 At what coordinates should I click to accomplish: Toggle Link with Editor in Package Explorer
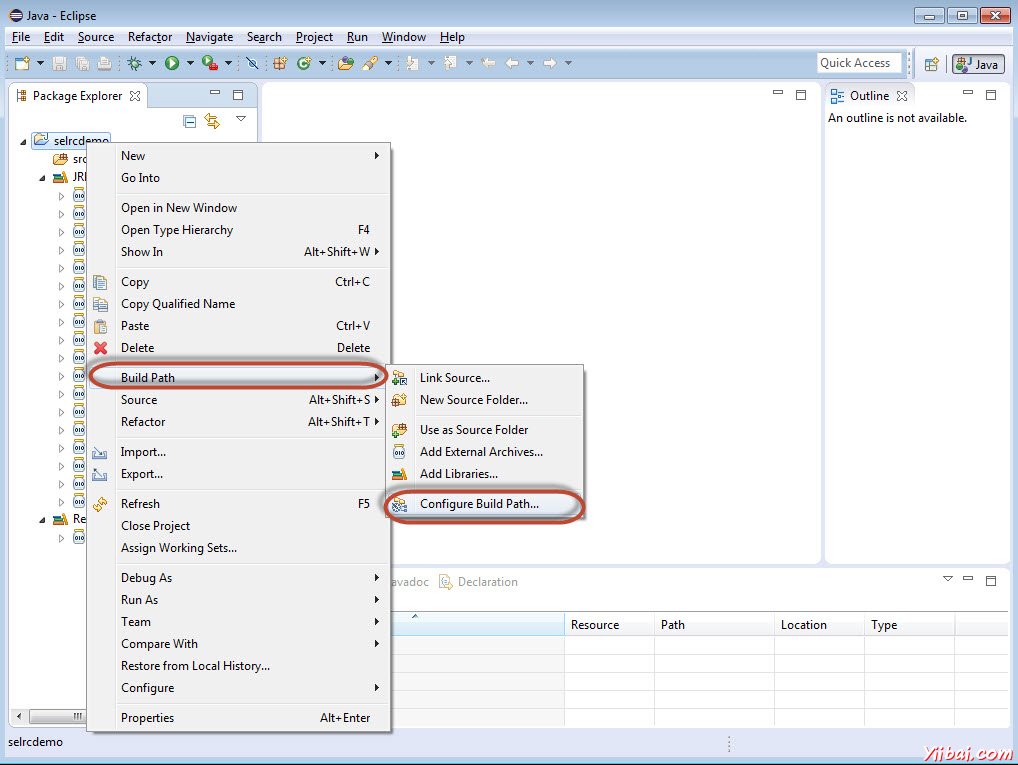pyautogui.click(x=213, y=120)
